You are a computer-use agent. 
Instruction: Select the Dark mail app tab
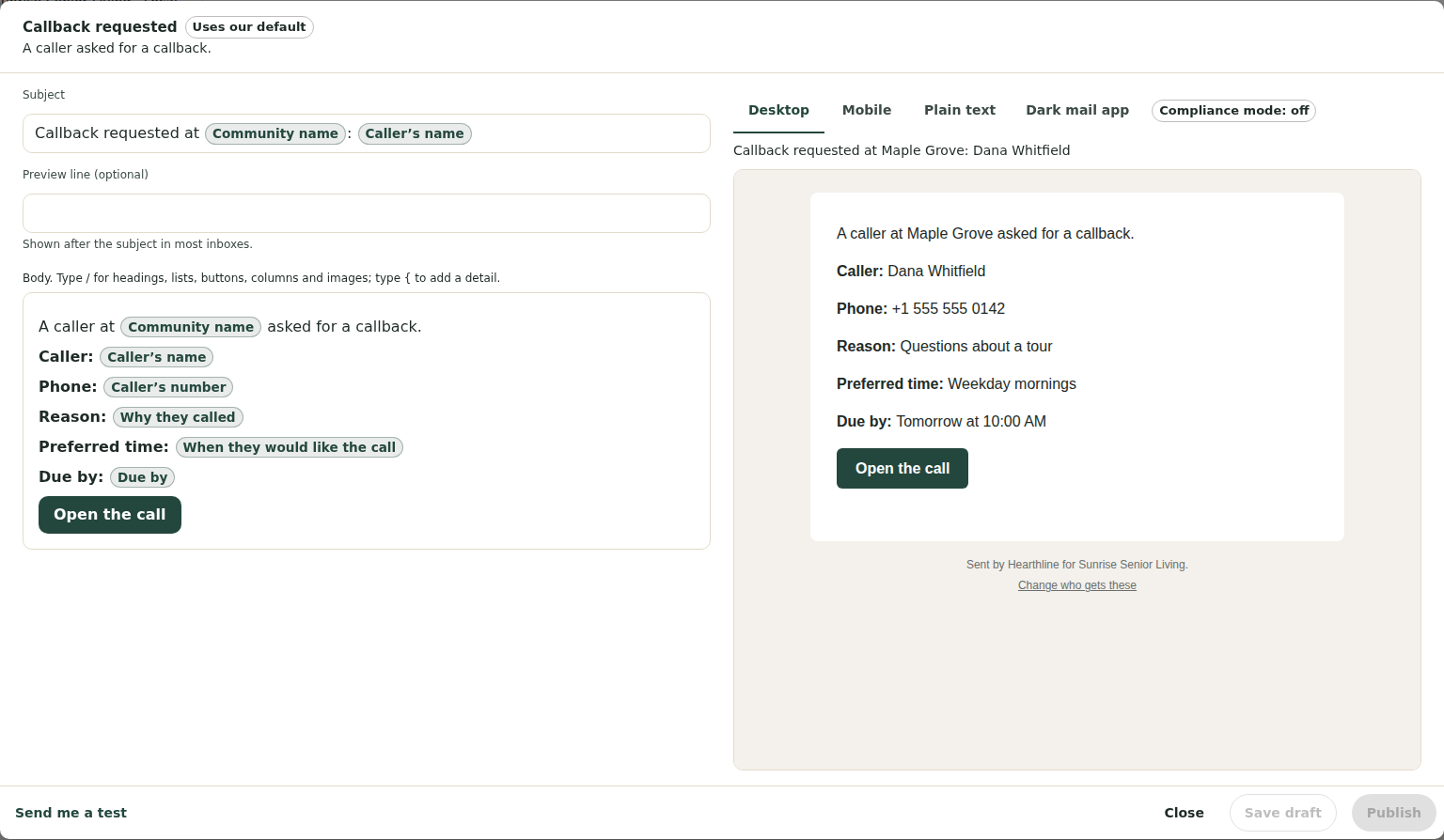(x=1077, y=110)
